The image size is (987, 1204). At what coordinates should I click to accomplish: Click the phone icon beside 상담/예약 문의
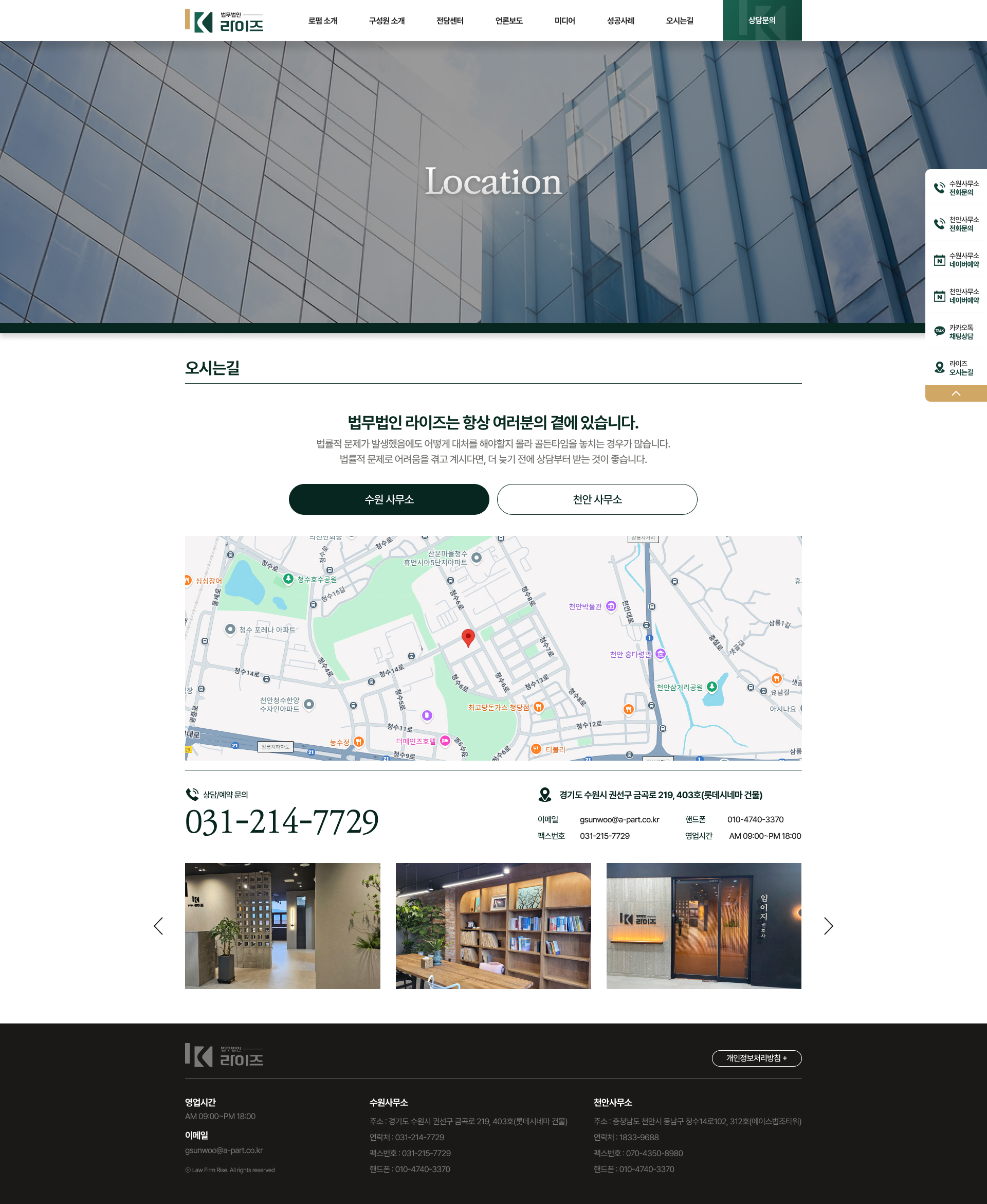(192, 794)
